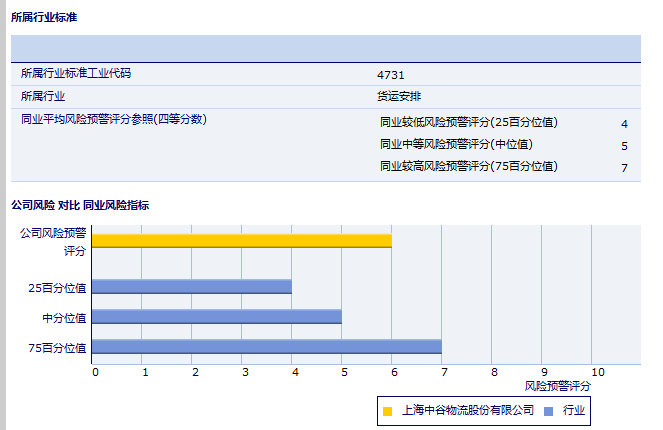
Task: Click the 上海中谷物流股份有限公司 legend label
Action: click(467, 411)
